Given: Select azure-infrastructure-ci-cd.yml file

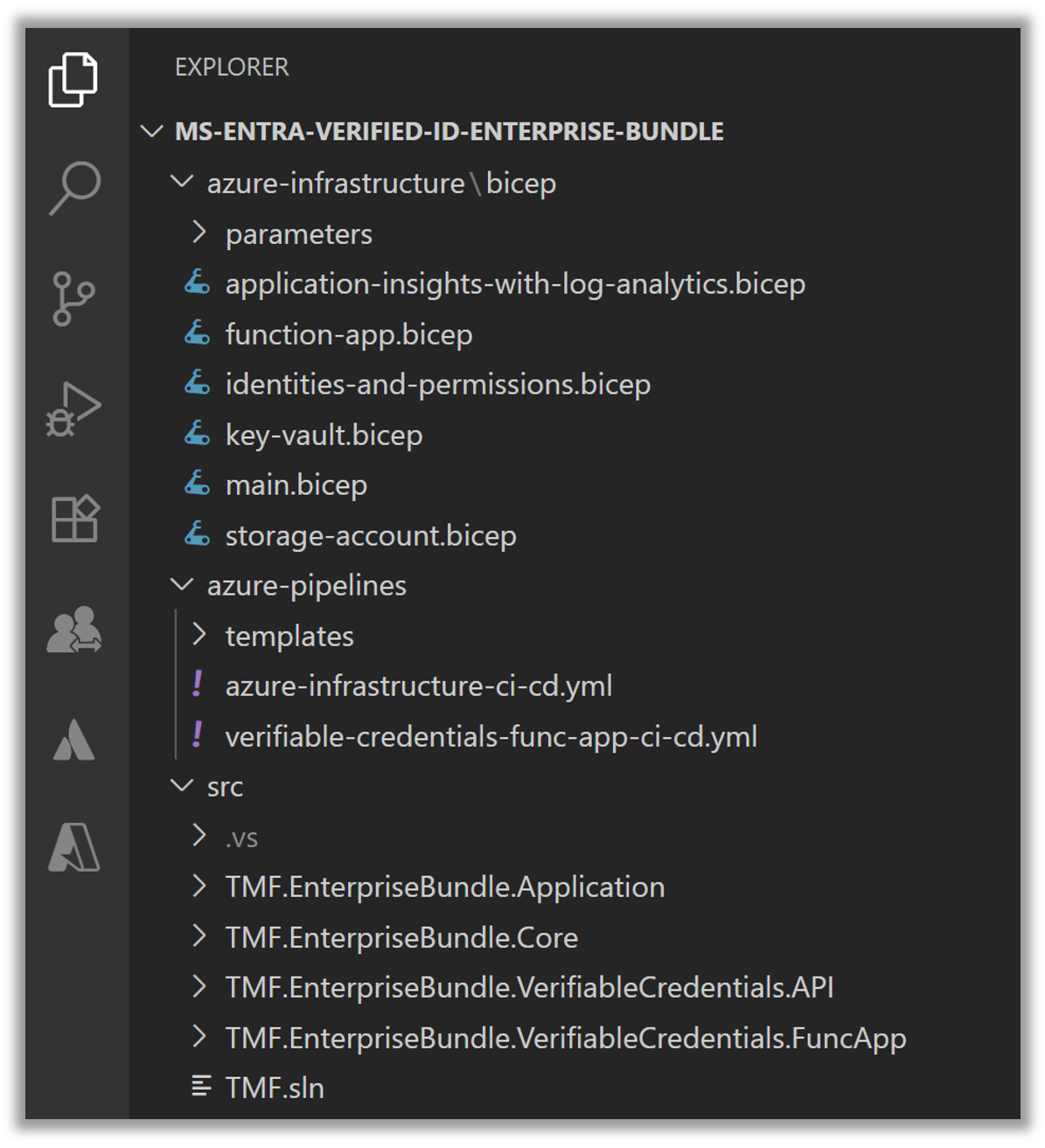Looking at the screenshot, I should point(418,686).
